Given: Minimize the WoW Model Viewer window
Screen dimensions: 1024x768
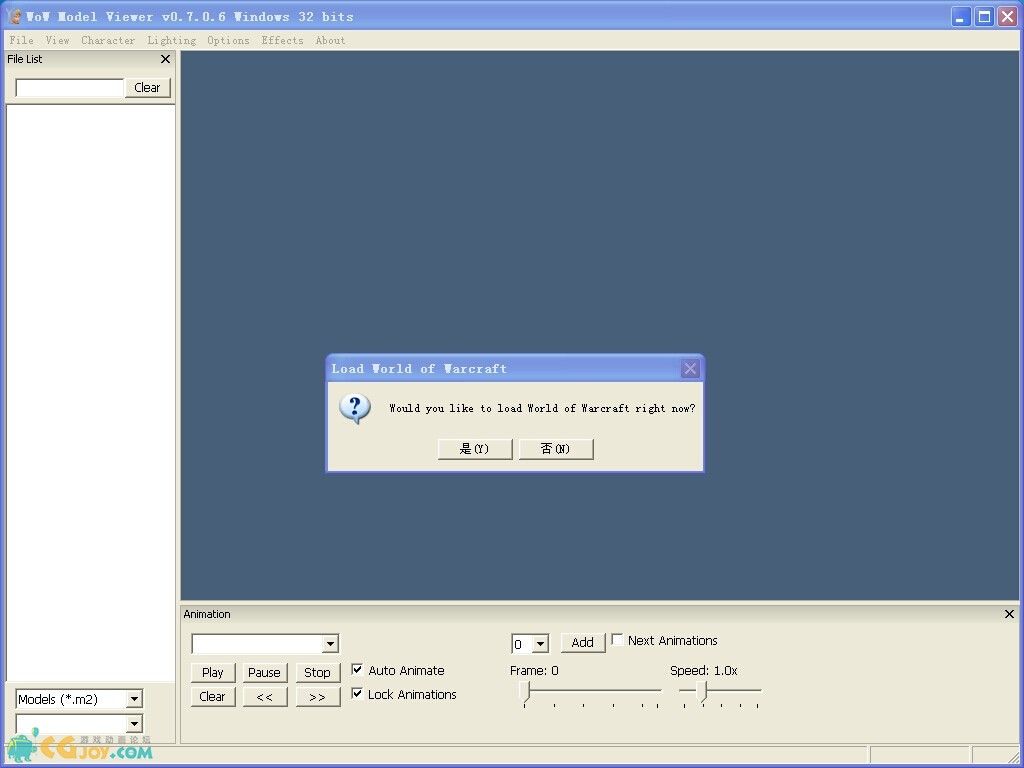Looking at the screenshot, I should tap(961, 17).
